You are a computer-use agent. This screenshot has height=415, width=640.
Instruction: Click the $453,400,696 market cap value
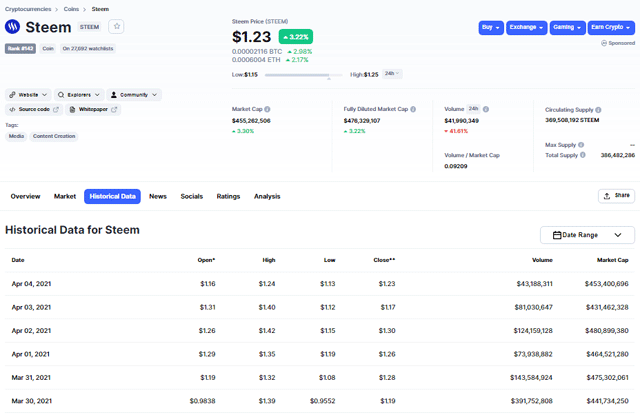[607, 284]
